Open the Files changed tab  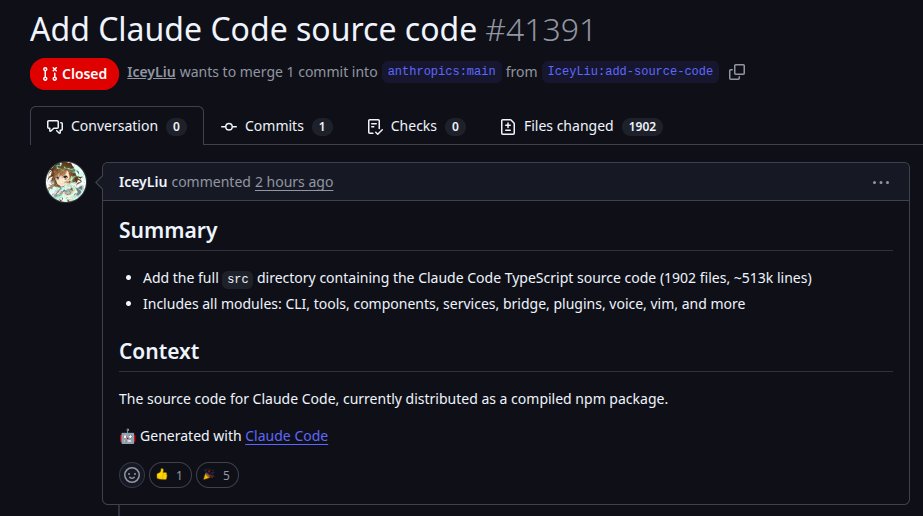pos(580,126)
